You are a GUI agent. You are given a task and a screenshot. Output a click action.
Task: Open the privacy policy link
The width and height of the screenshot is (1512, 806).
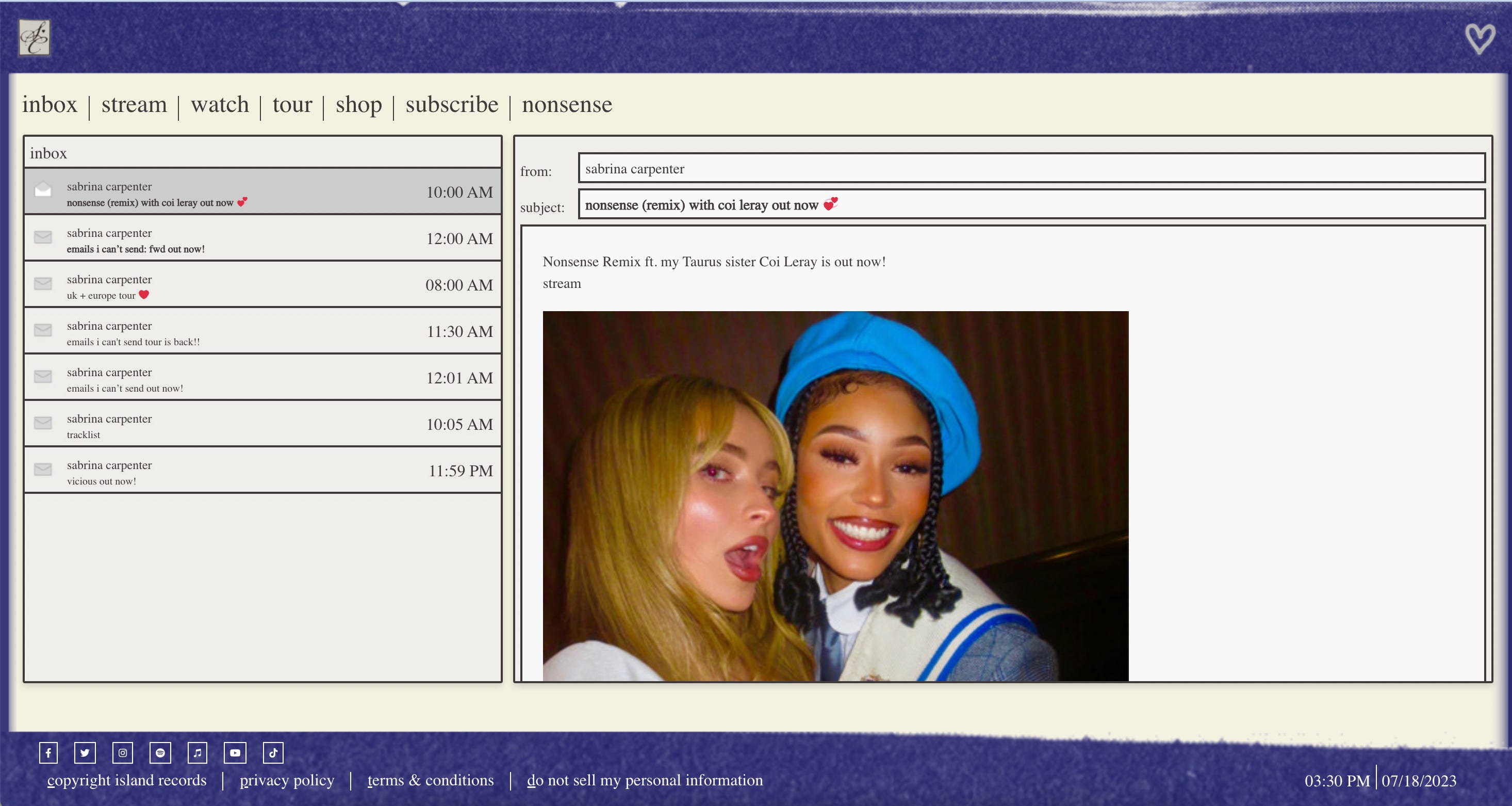[x=287, y=781]
